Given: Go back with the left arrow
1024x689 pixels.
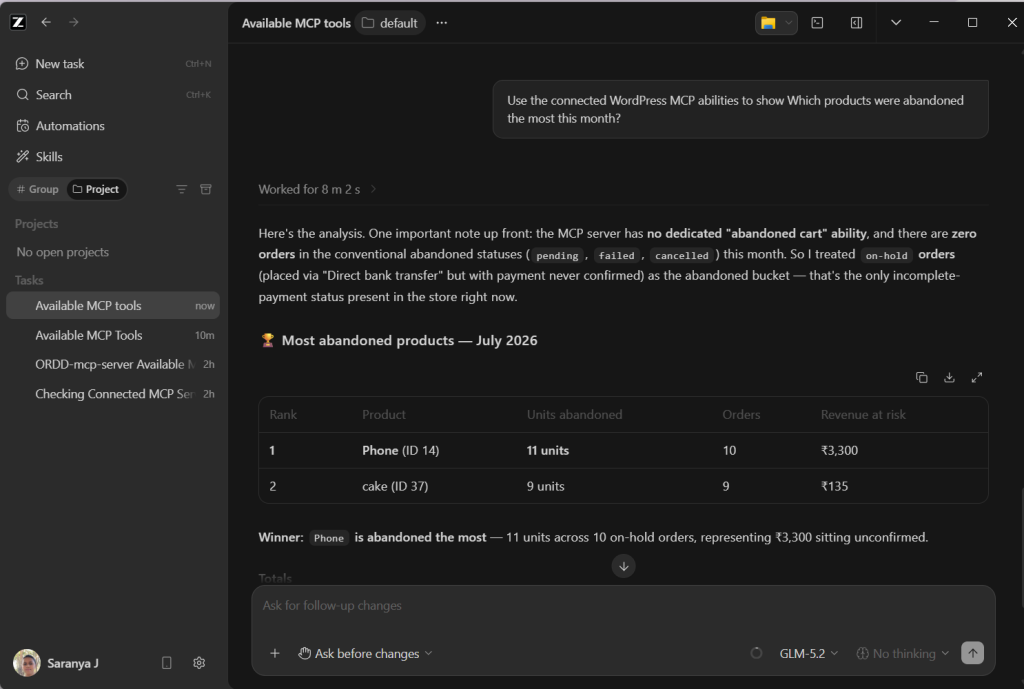Looking at the screenshot, I should [x=46, y=22].
